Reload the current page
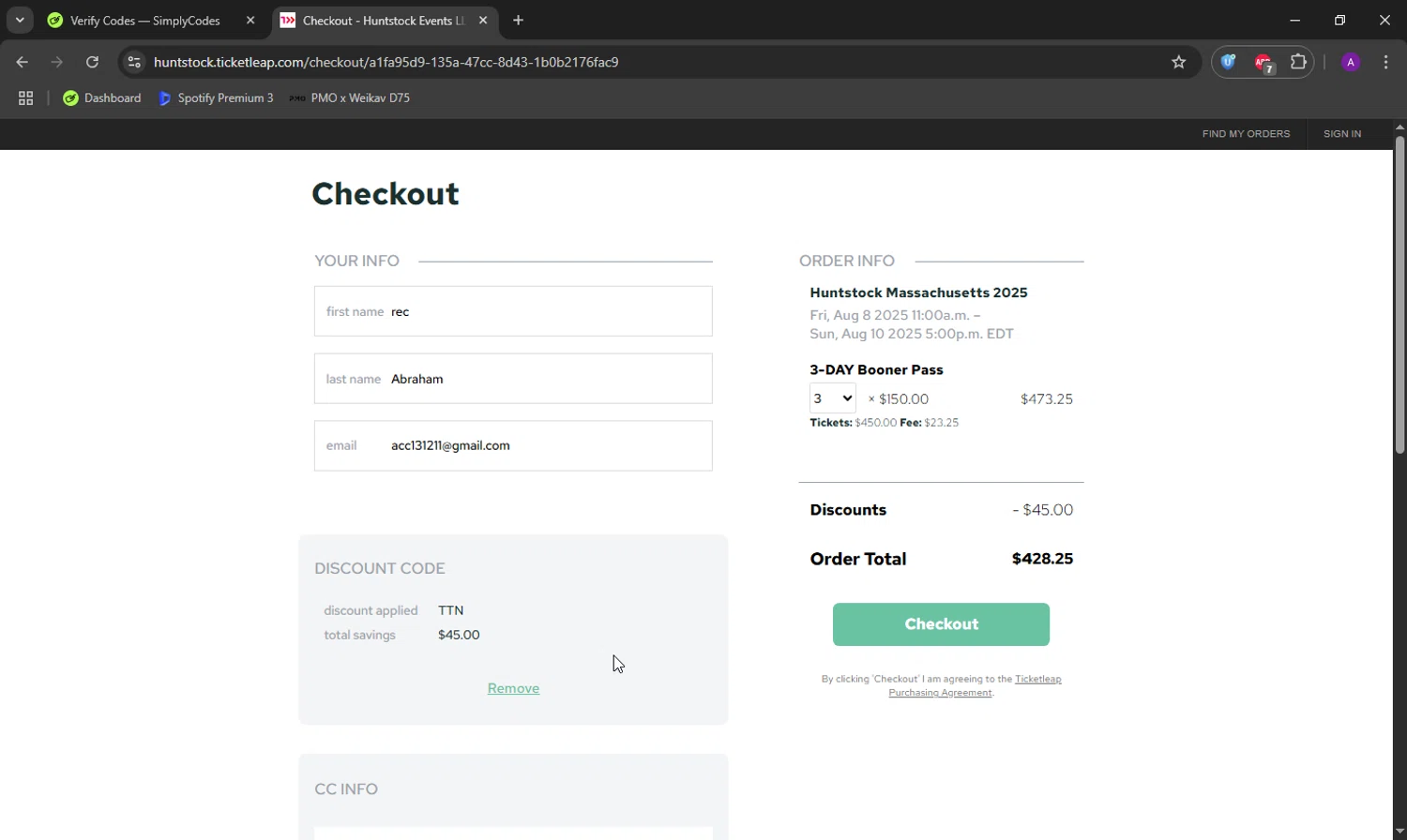The width and height of the screenshot is (1407, 840). [x=92, y=62]
